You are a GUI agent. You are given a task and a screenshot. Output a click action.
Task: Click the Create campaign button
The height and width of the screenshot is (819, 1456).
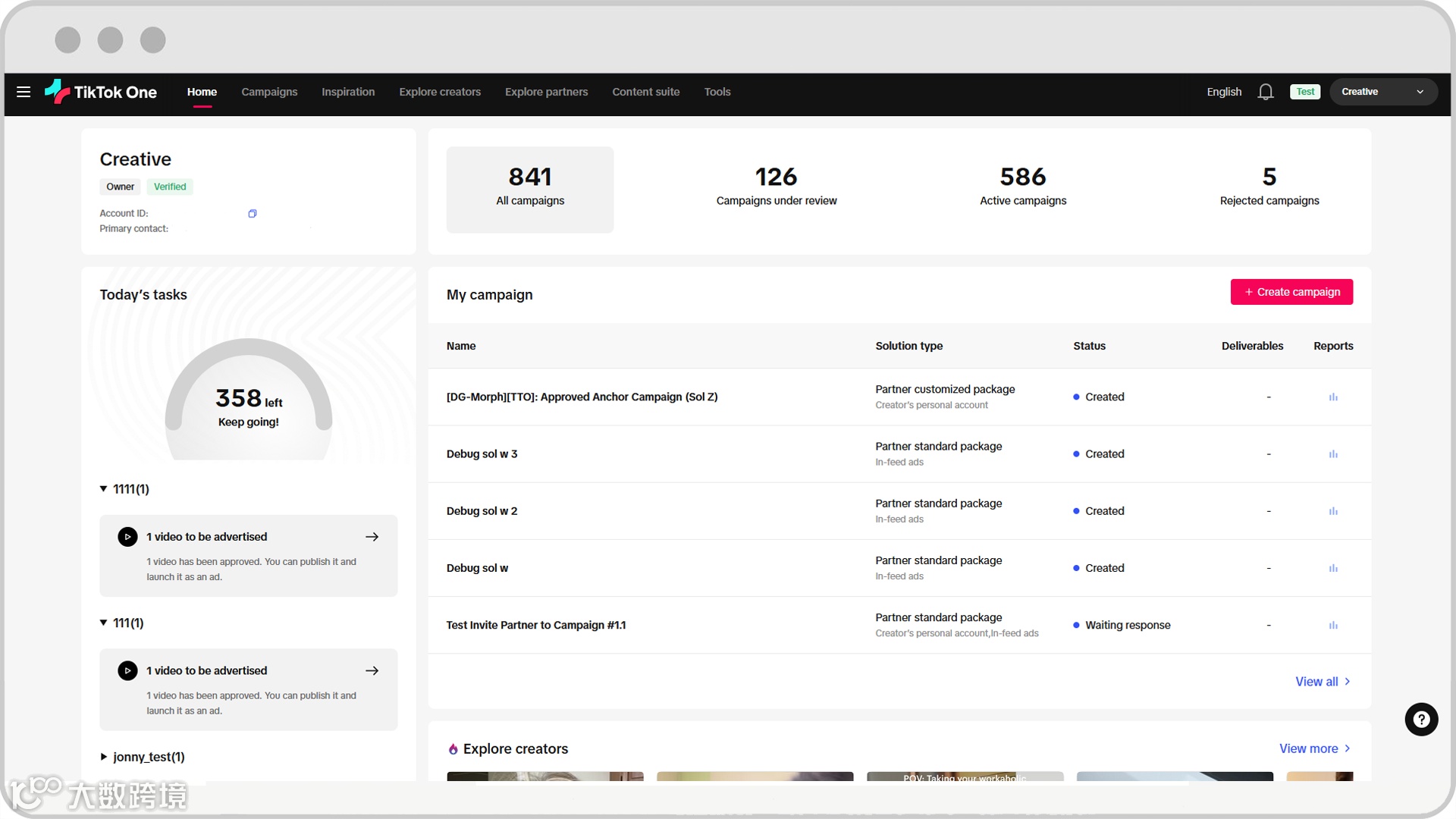[1291, 292]
